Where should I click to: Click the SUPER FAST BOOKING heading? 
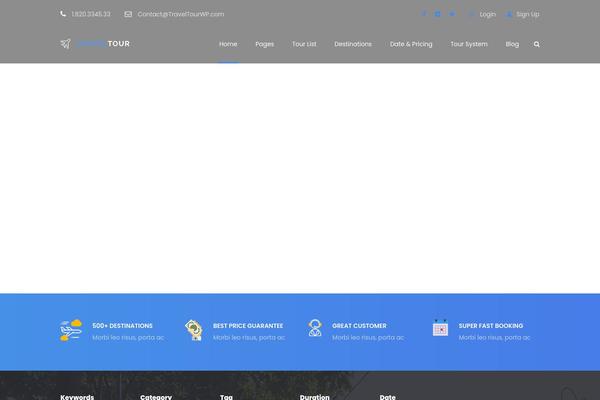(x=491, y=326)
